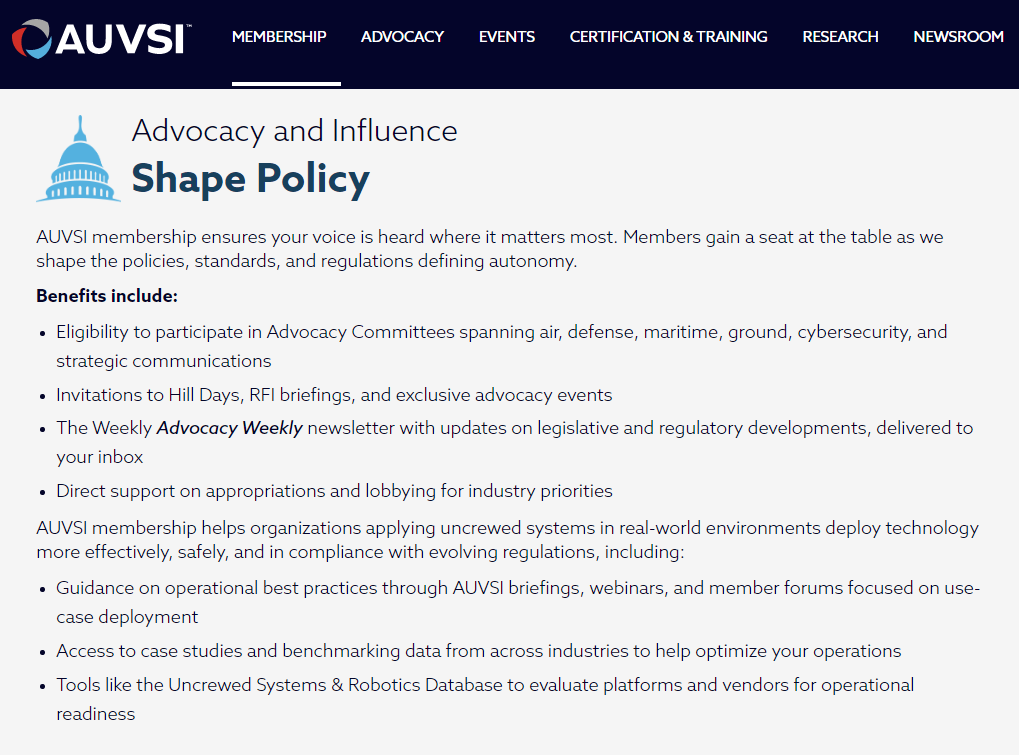Click the 'Advocacy and Influence' heading
The image size is (1019, 755).
click(294, 131)
